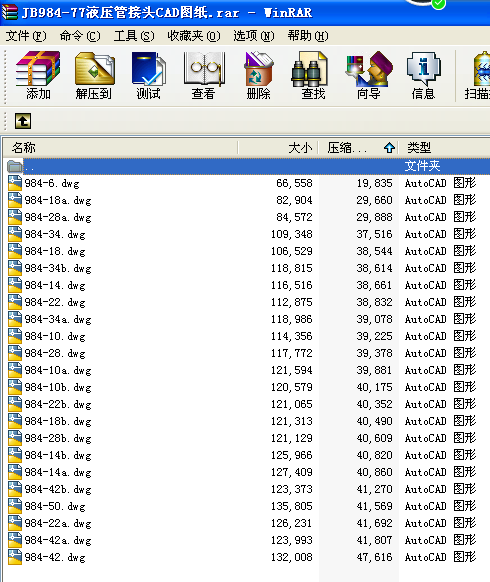This screenshot has height=582, width=490.
Task: Select file 984-18b.dwg
Action: 58,421
